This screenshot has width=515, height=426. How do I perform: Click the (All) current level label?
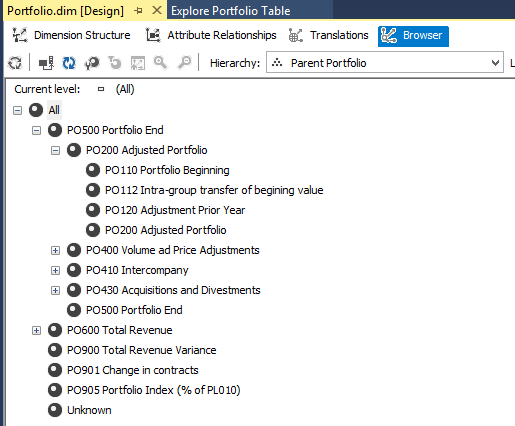click(x=125, y=89)
